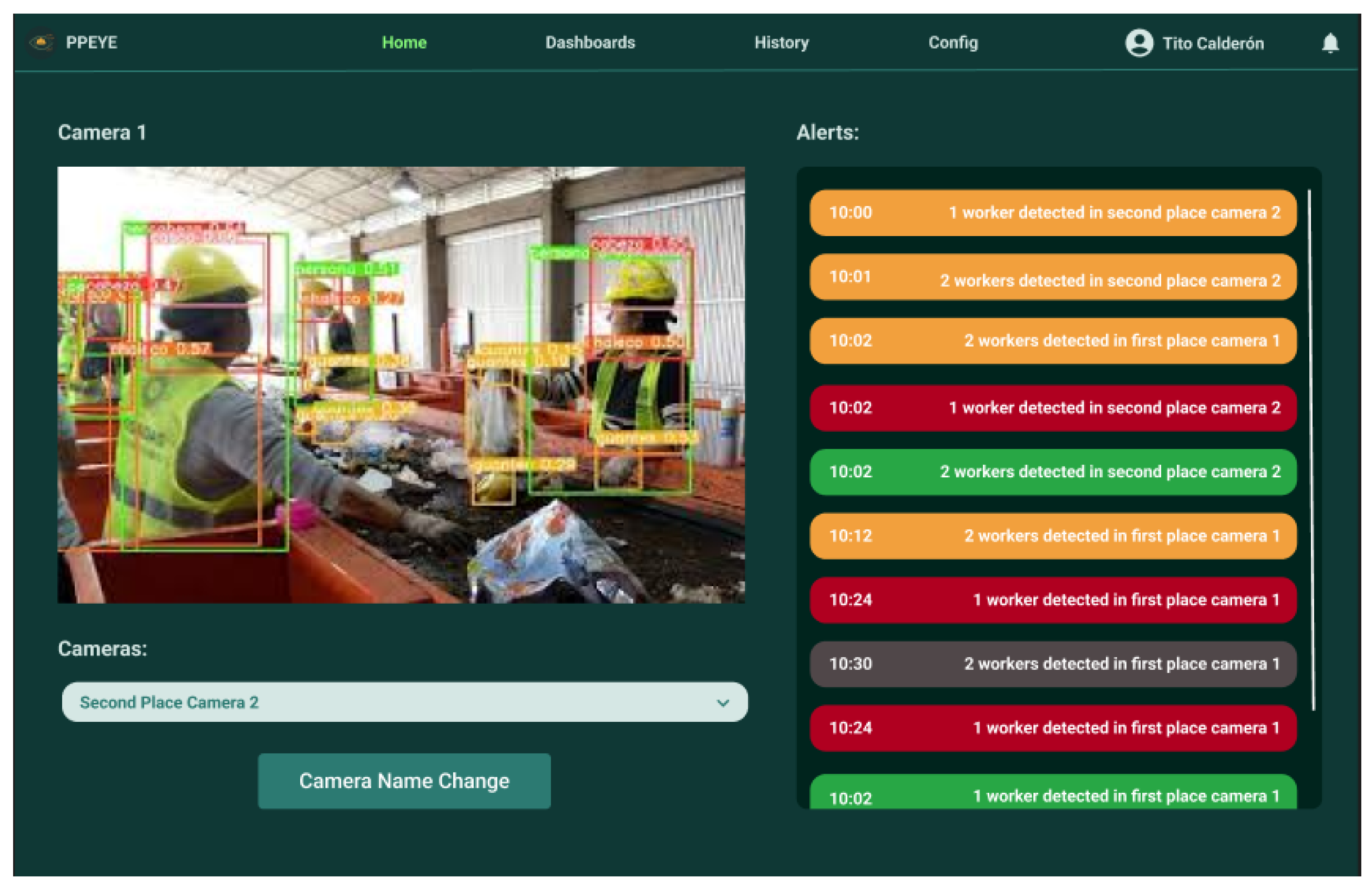Click the chevron arrow in Cameras dropdown
The width and height of the screenshot is (1372, 890).
point(722,702)
